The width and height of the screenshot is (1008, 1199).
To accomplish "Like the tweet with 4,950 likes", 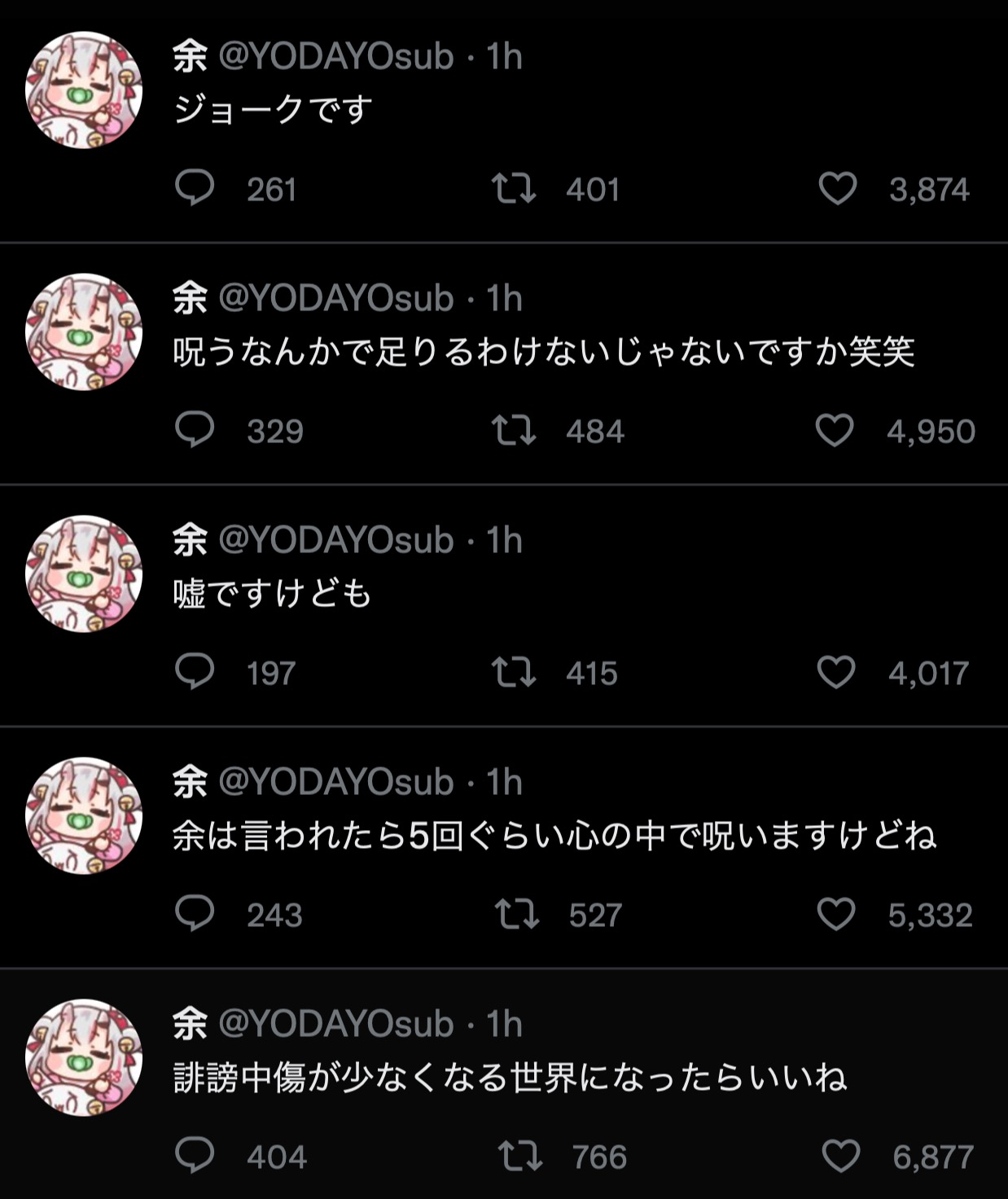I will (x=835, y=430).
